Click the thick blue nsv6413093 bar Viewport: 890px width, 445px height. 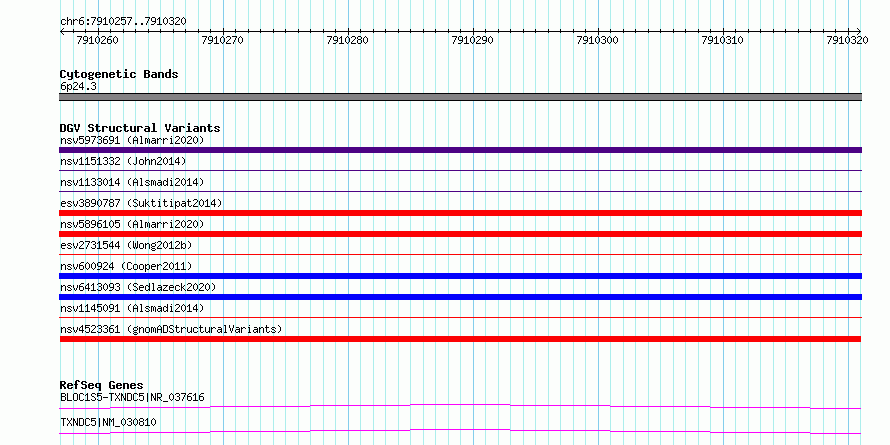coord(460,297)
